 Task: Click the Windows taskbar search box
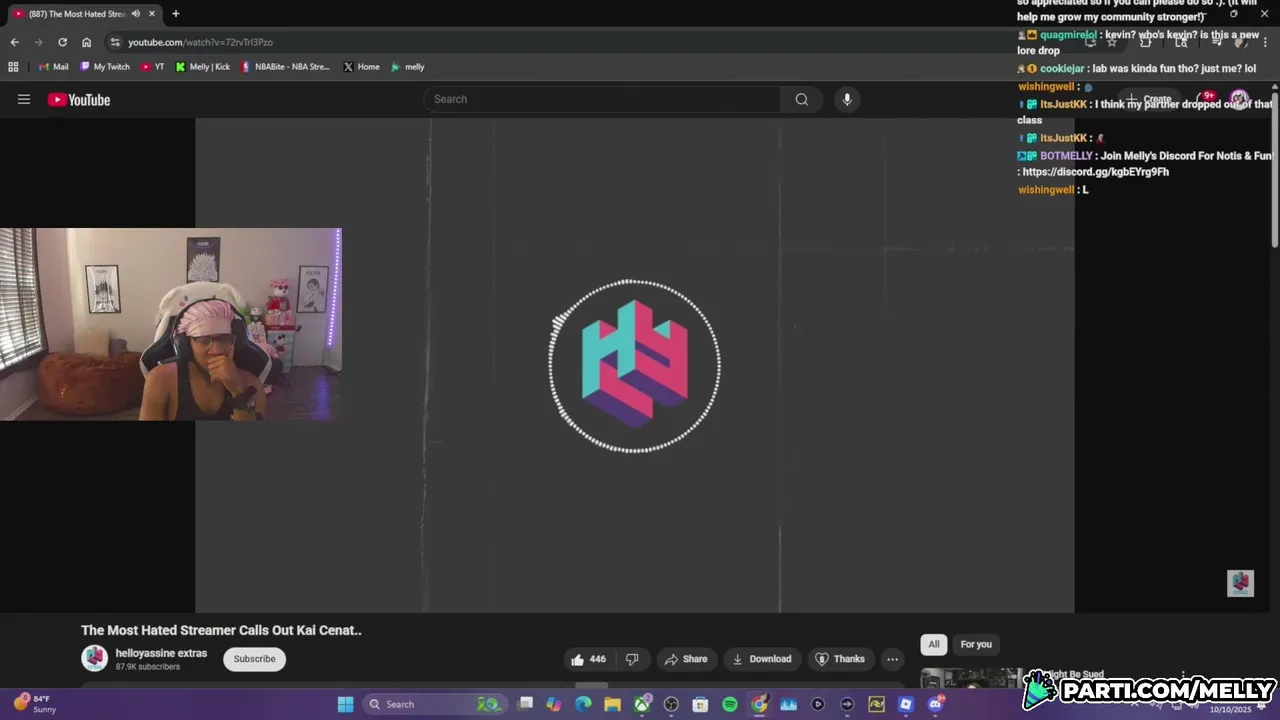click(433, 704)
